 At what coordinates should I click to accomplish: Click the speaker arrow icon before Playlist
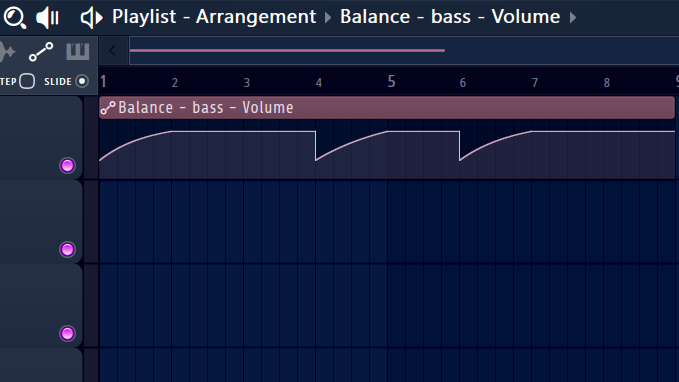point(92,18)
